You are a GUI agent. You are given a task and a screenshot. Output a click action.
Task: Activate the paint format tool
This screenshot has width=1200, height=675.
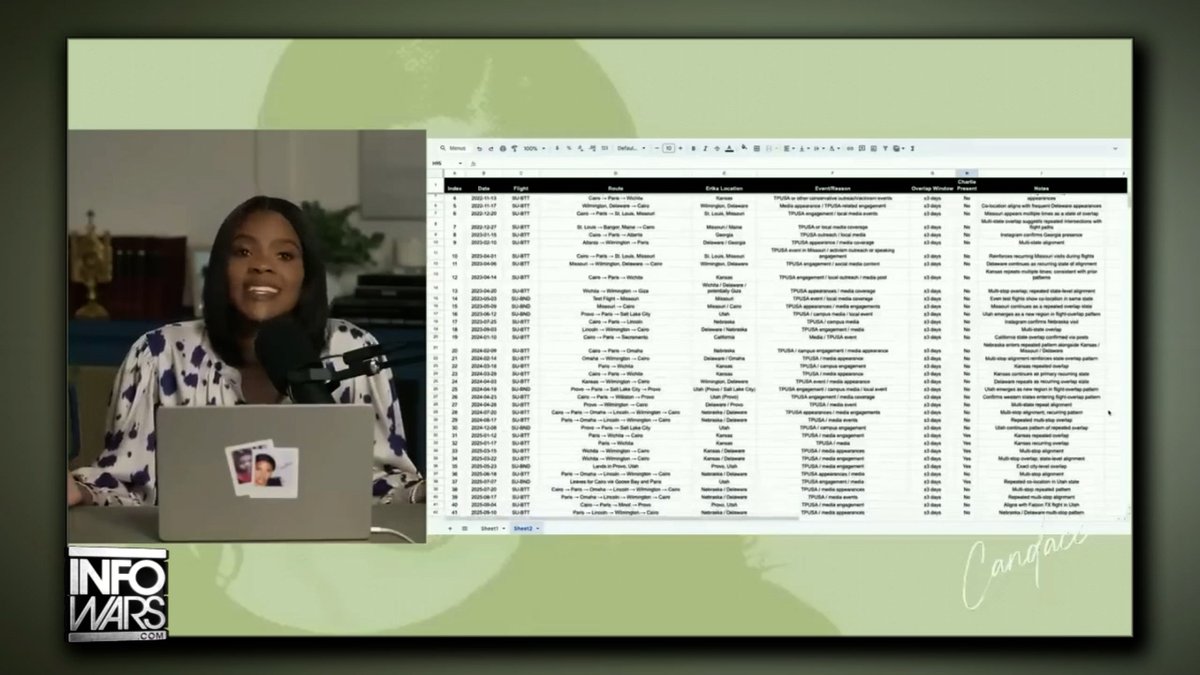[514, 149]
